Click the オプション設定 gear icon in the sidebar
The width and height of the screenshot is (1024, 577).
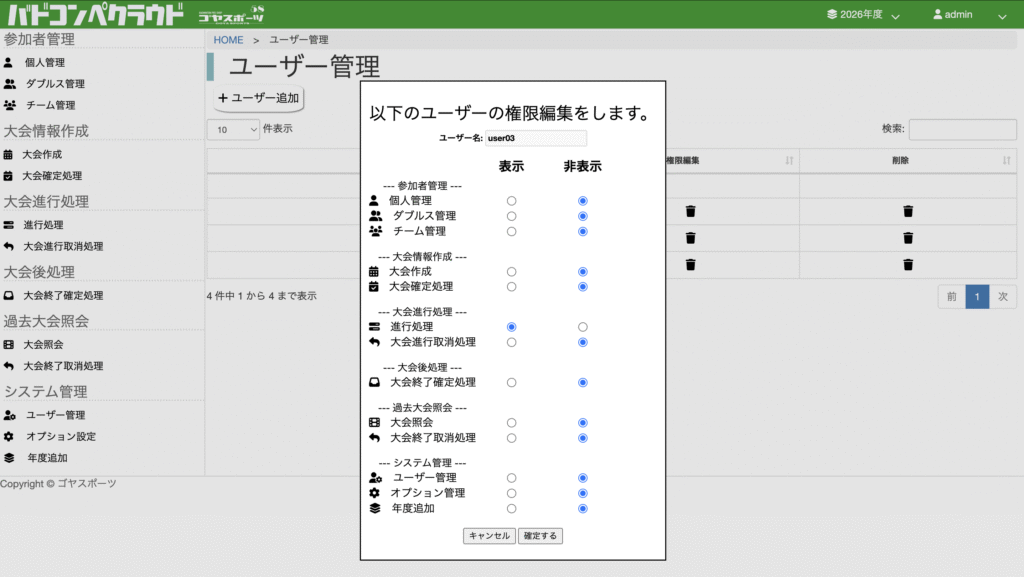click(x=9, y=437)
